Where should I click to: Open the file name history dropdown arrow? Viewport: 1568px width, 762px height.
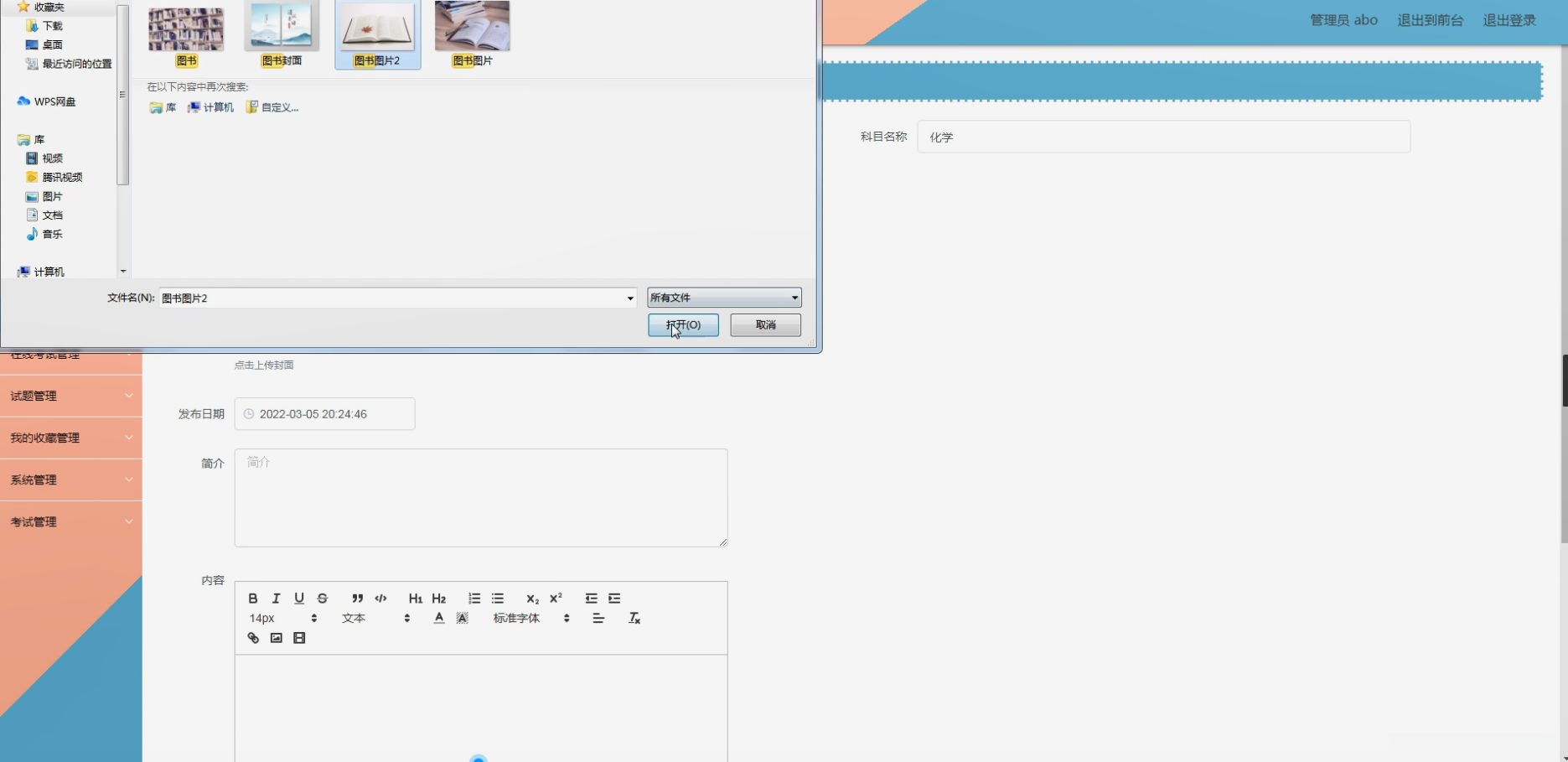[x=630, y=298]
